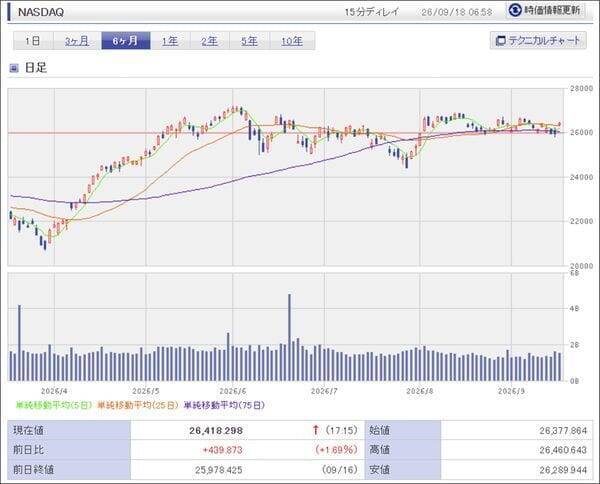Click the 単純移動平均(75日) legend label
600x484 pixels.
(225, 405)
